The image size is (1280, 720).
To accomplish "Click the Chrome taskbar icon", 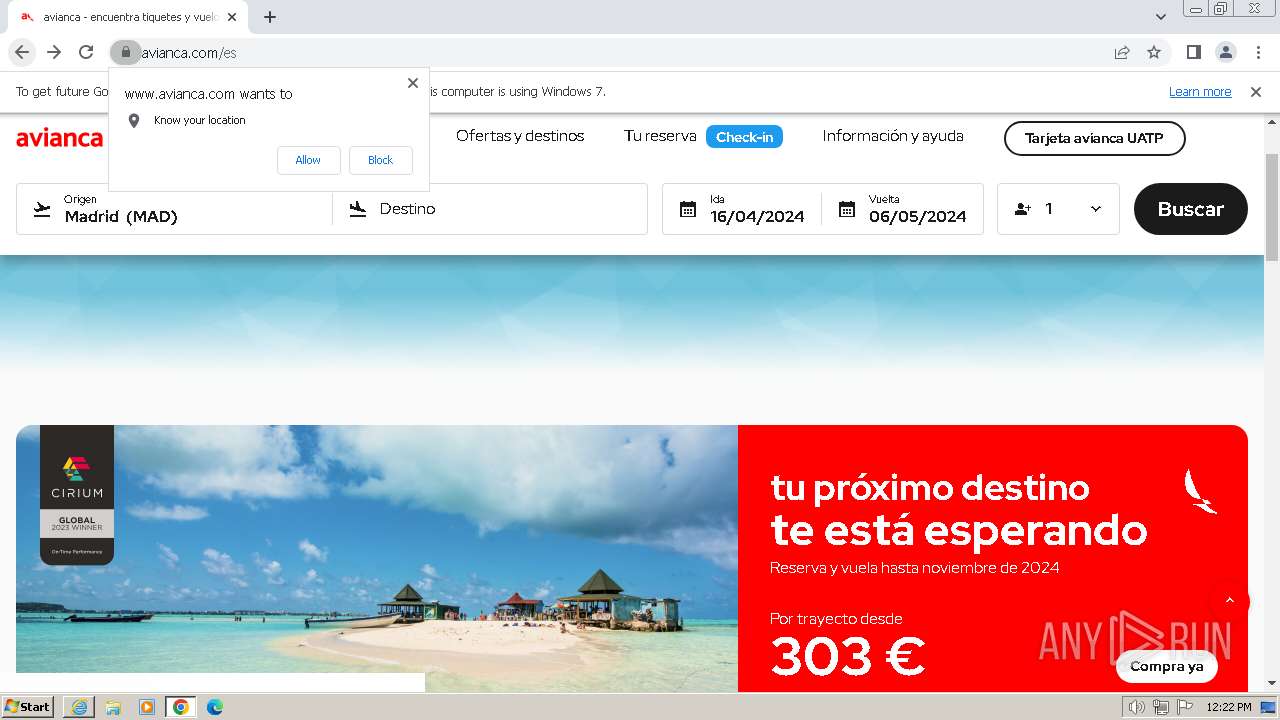I will pyautogui.click(x=181, y=707).
